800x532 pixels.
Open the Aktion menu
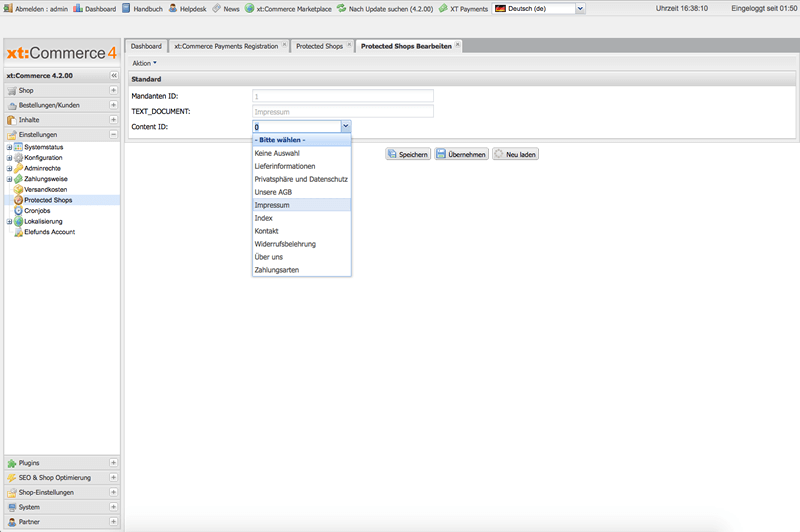(x=144, y=63)
